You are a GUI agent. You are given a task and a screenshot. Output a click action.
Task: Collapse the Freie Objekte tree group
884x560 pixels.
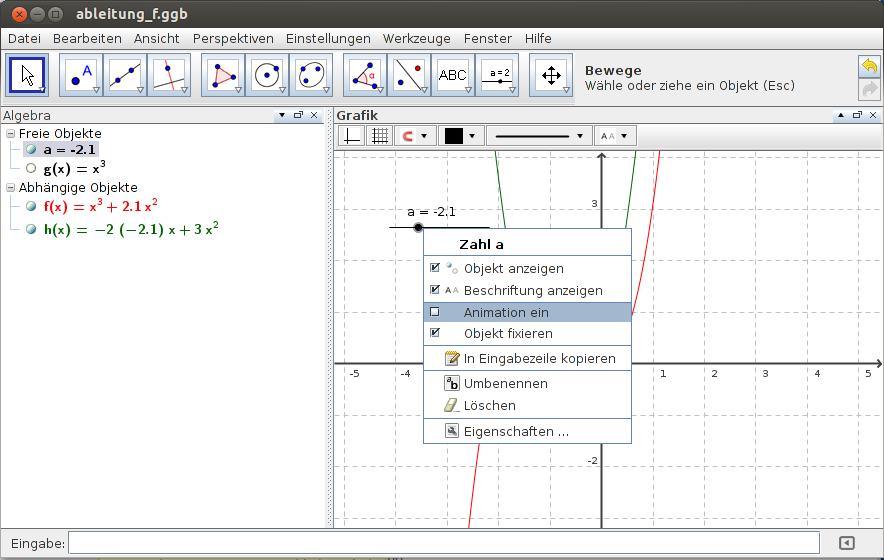10,133
